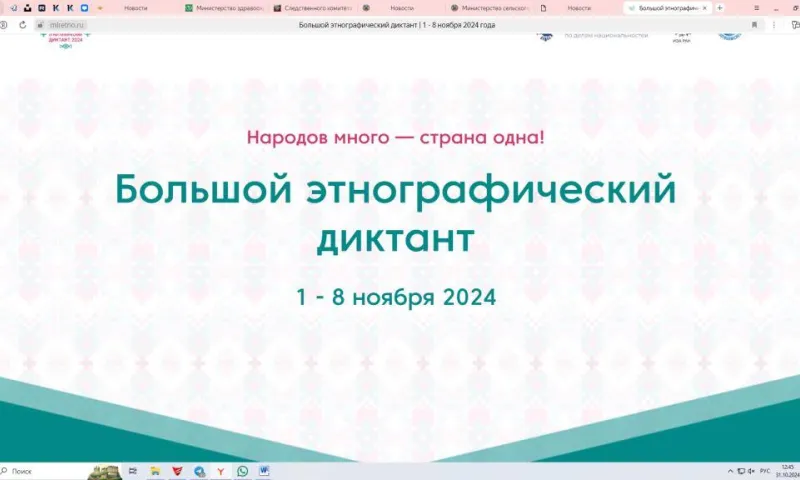Open the blue chat-bubble pinned tab

(85, 8)
